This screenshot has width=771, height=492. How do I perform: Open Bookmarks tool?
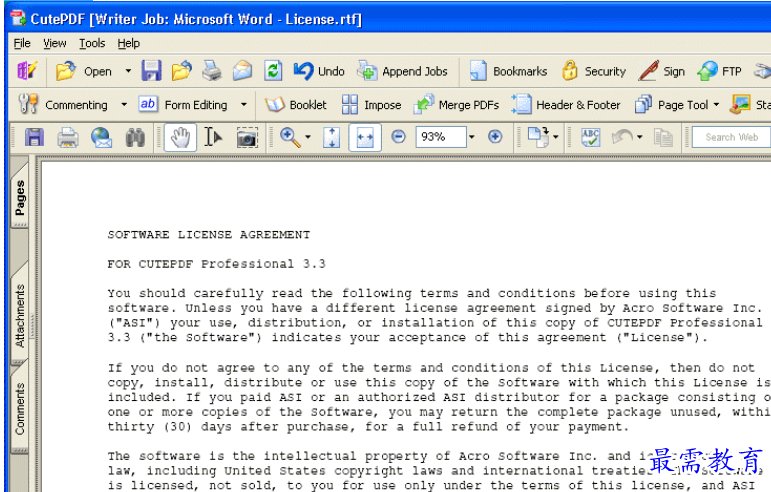508,71
